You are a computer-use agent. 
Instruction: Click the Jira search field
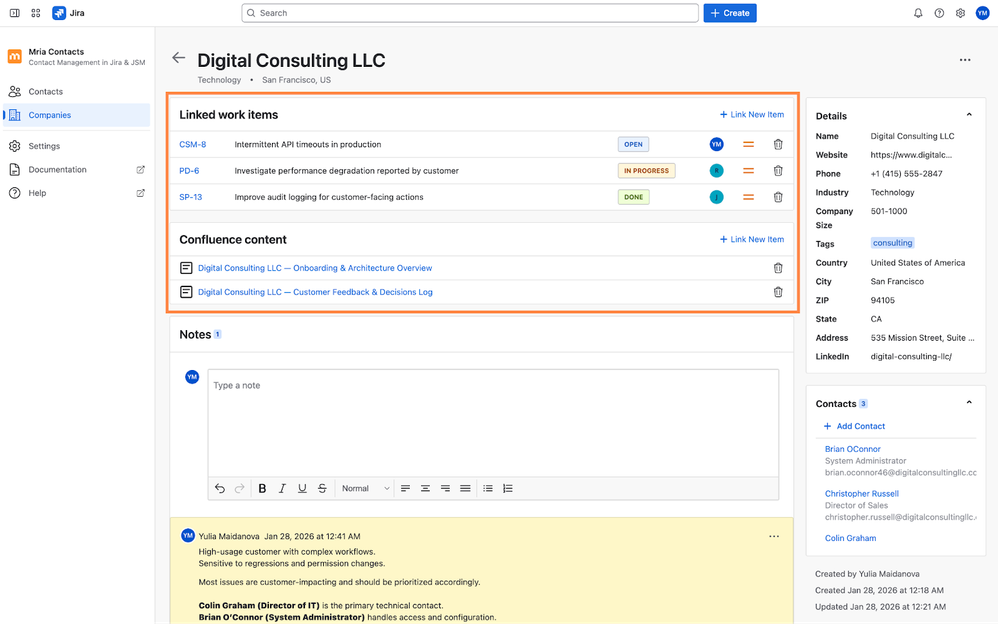coord(470,13)
